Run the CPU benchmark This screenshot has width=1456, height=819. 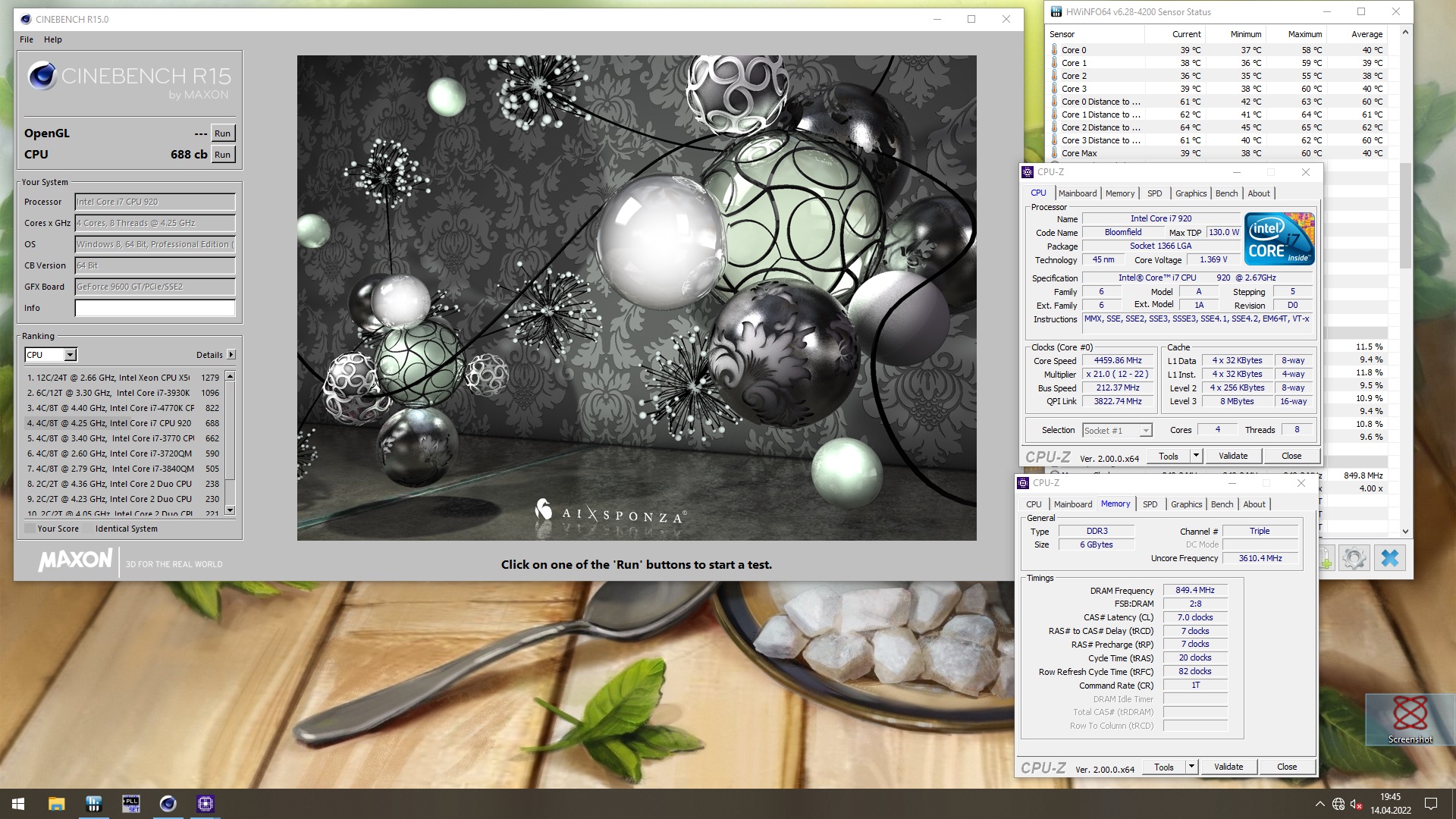(x=222, y=155)
